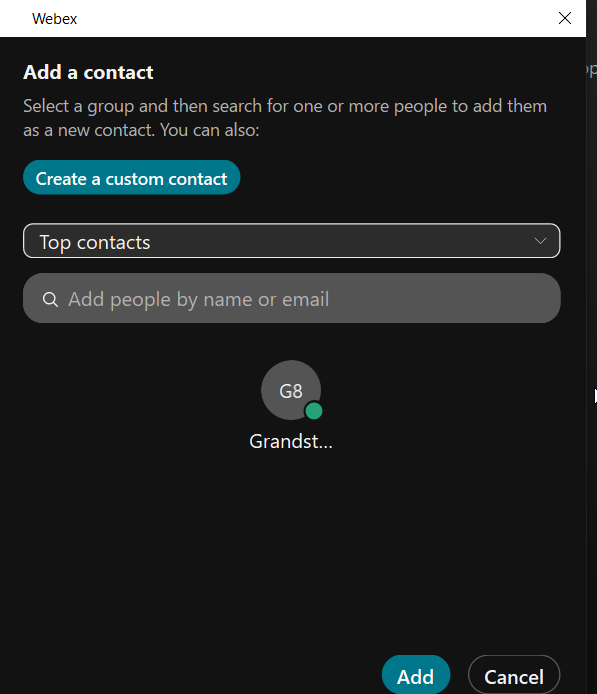
Task: Click the placeholder text in search box
Action: pos(199,300)
